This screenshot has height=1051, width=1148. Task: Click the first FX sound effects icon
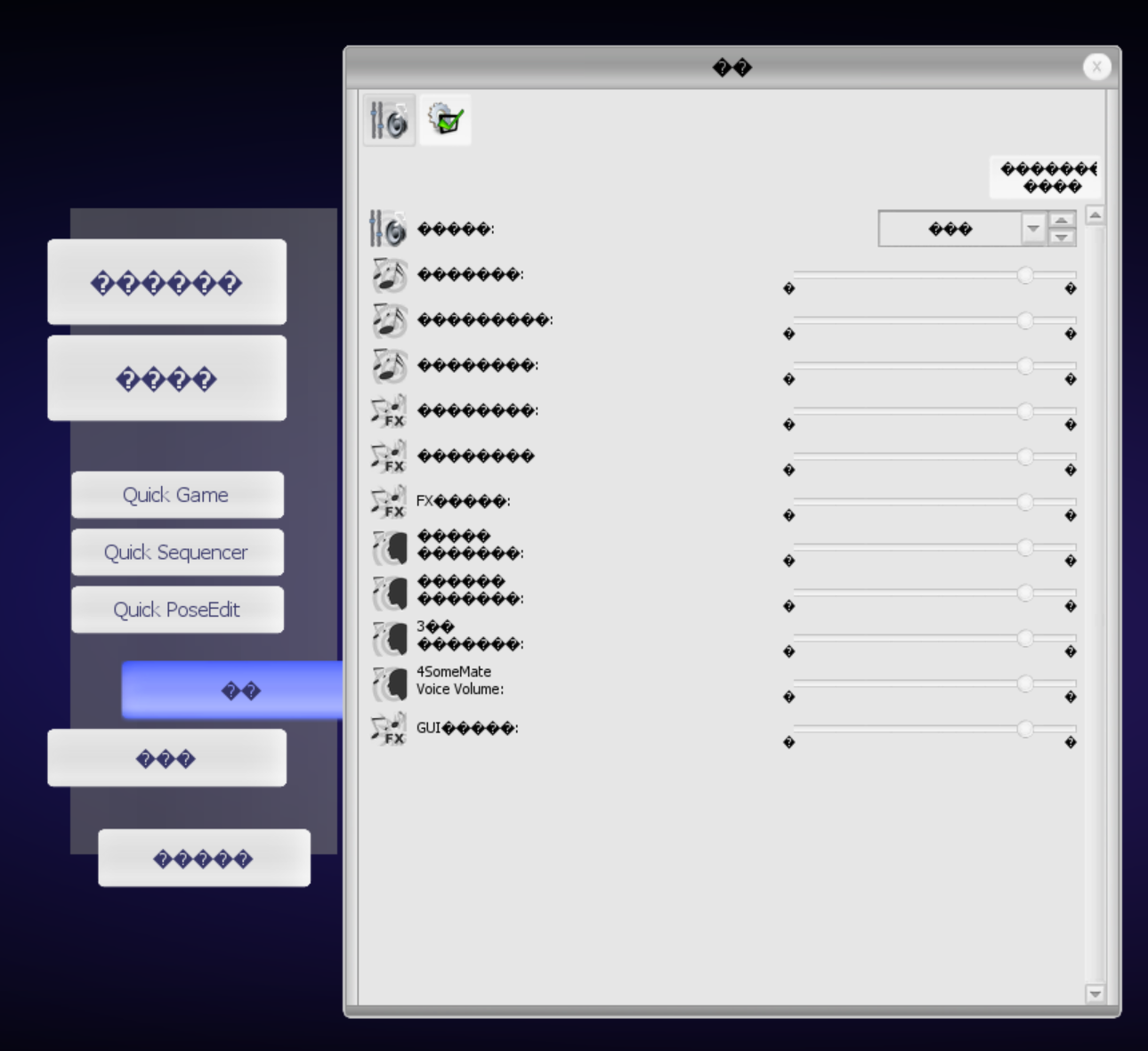(389, 411)
